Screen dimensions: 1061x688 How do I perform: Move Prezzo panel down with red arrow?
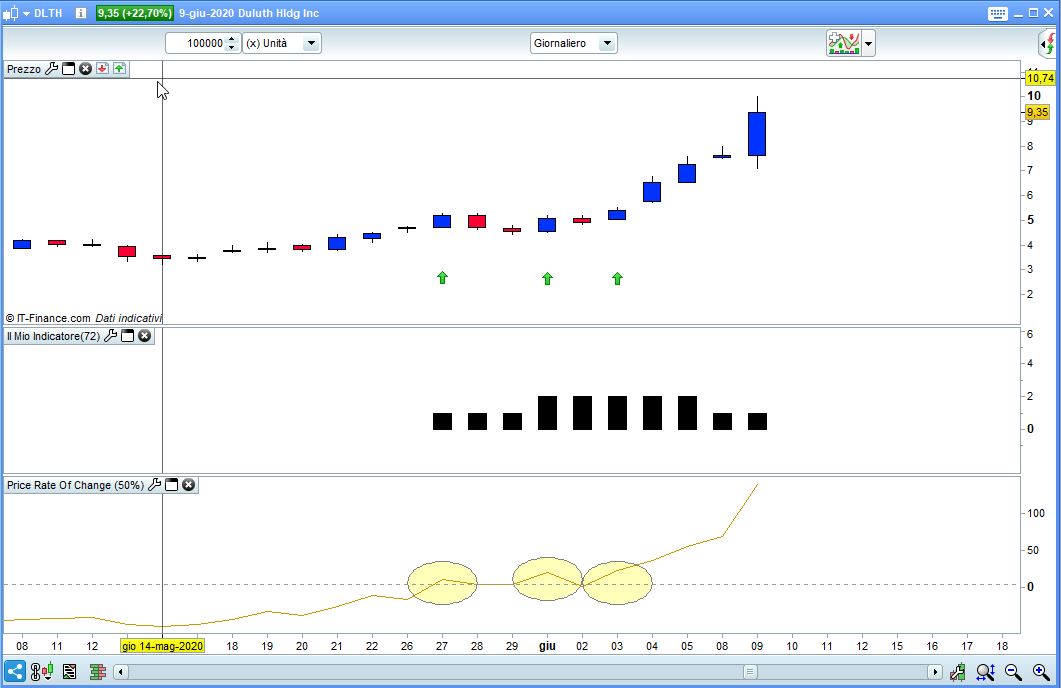tap(102, 68)
